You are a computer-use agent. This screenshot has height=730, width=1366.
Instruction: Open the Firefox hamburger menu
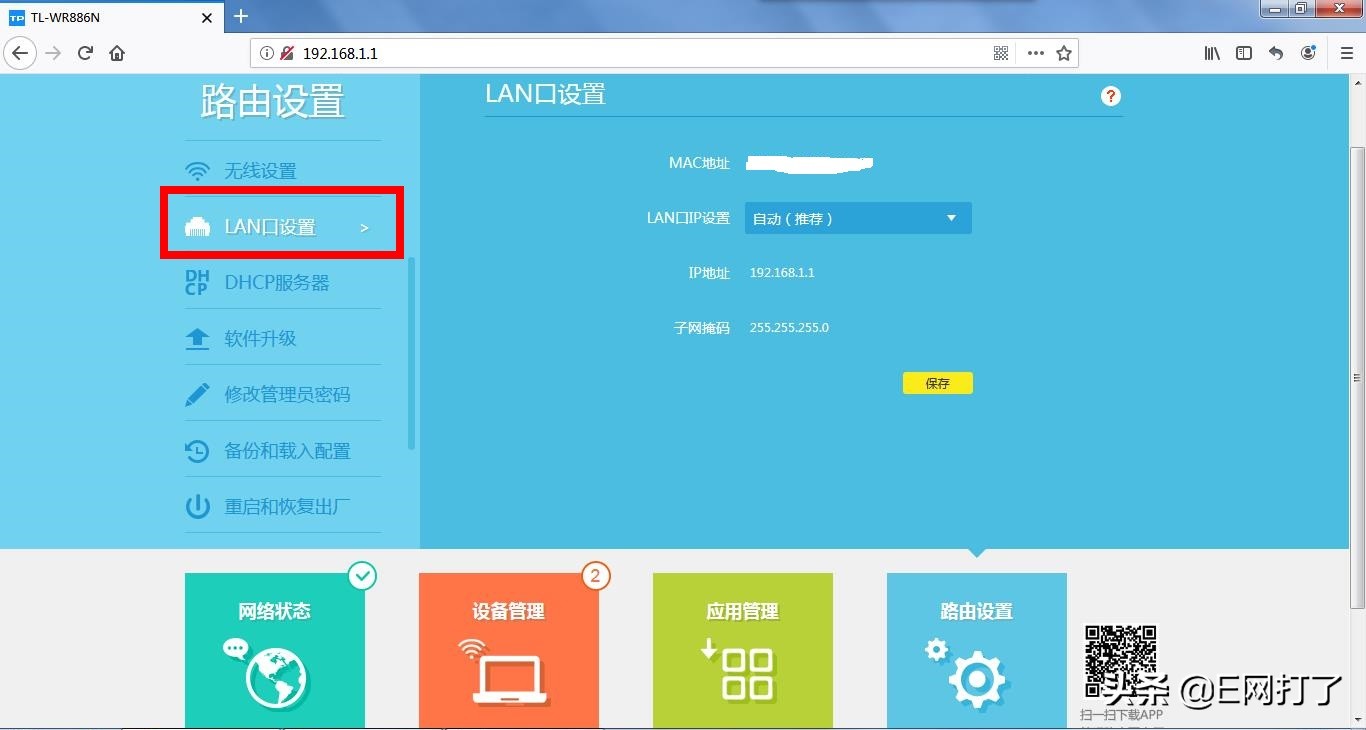1347,53
